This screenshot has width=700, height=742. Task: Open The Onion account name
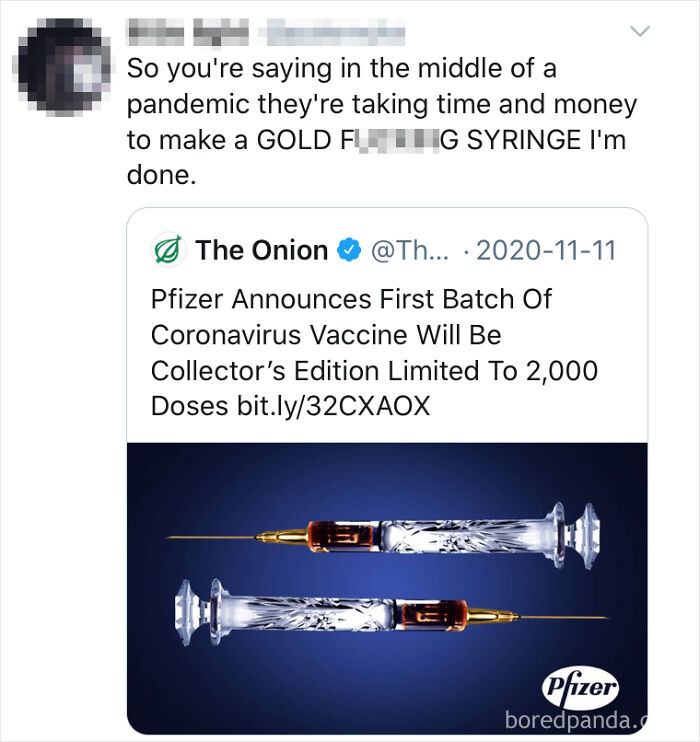click(x=262, y=250)
